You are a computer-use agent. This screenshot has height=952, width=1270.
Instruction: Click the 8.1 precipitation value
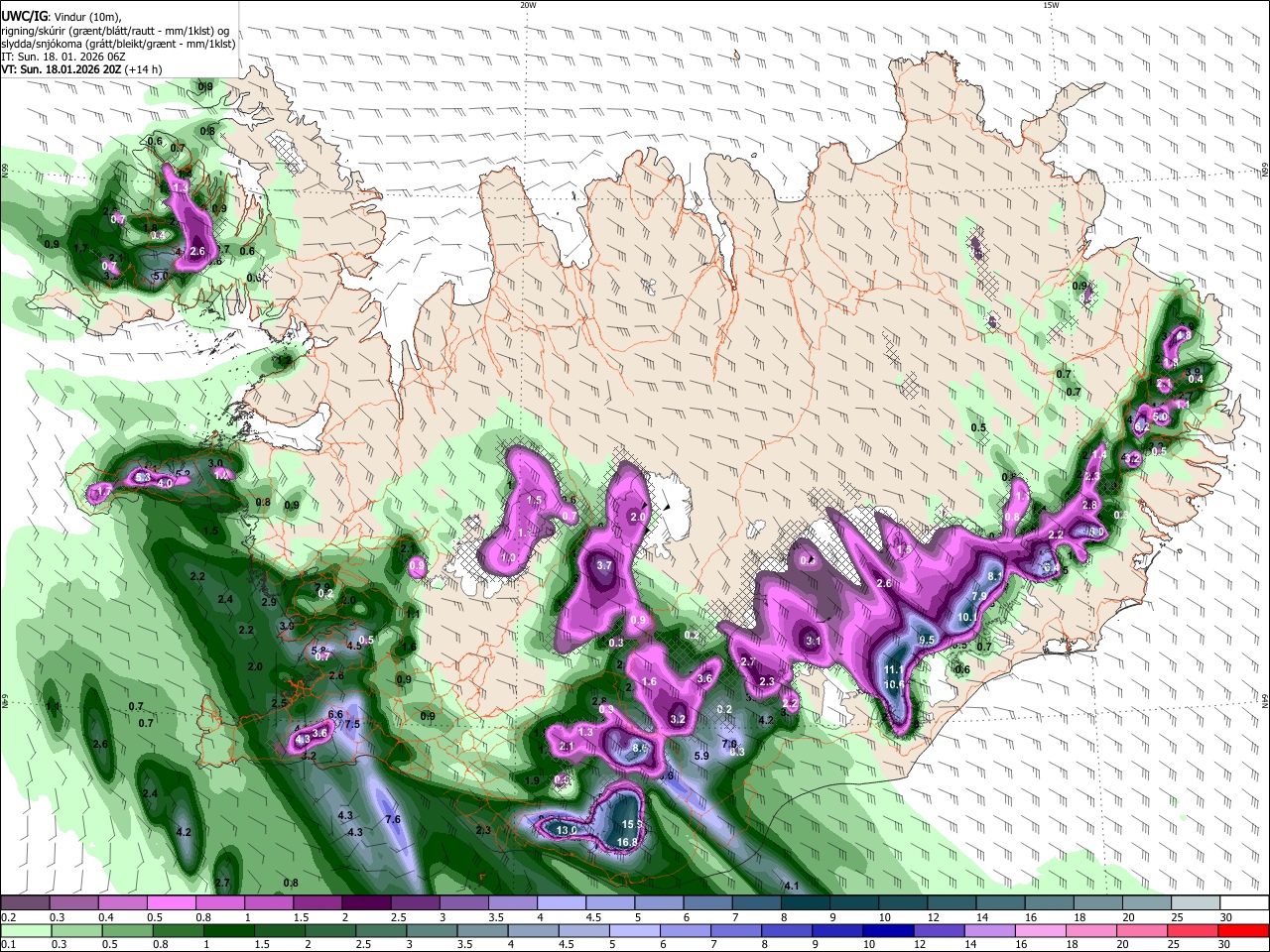(x=996, y=576)
